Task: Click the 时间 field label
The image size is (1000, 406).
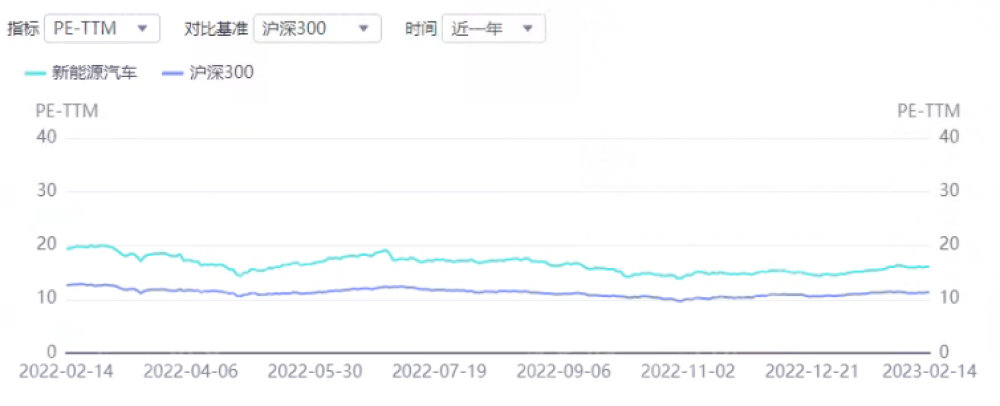Action: click(420, 28)
